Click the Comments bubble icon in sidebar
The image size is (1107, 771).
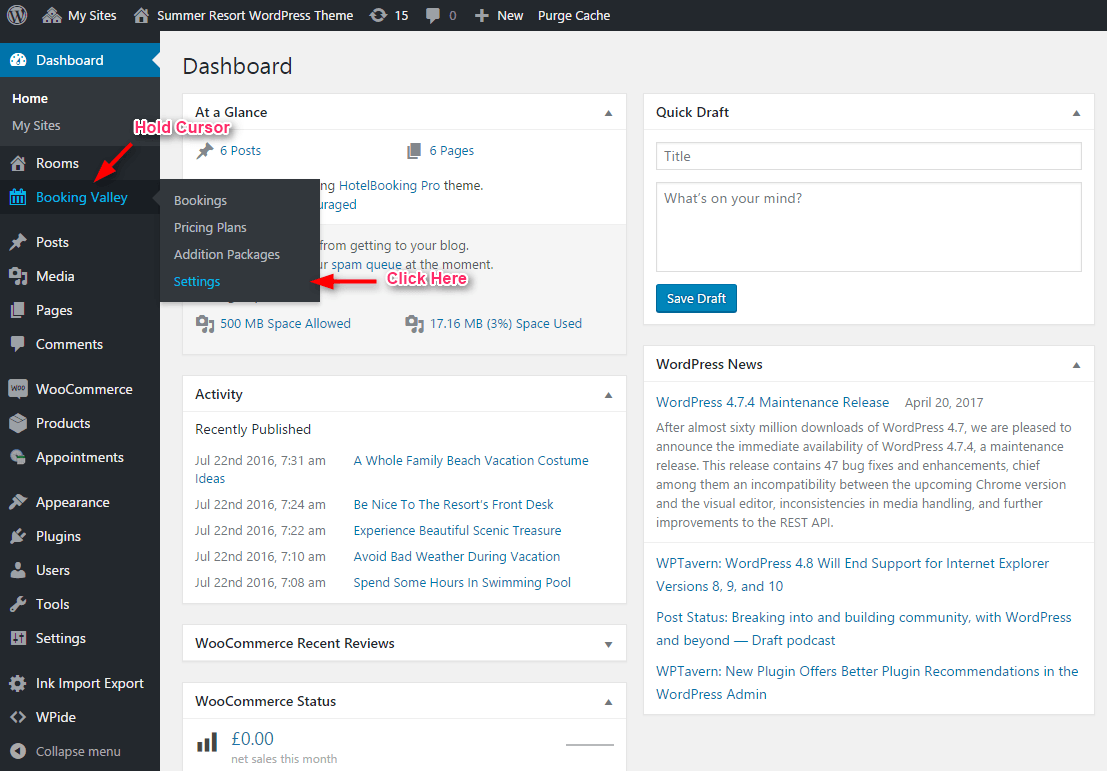(x=18, y=344)
